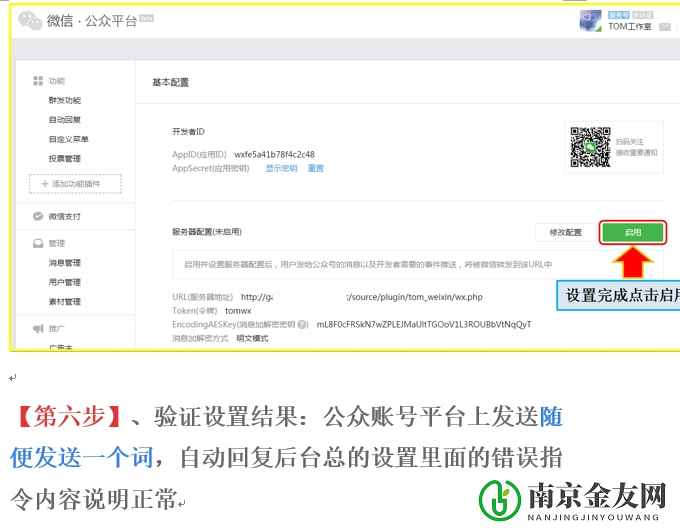Open 消息管理 under 管理

[65, 263]
